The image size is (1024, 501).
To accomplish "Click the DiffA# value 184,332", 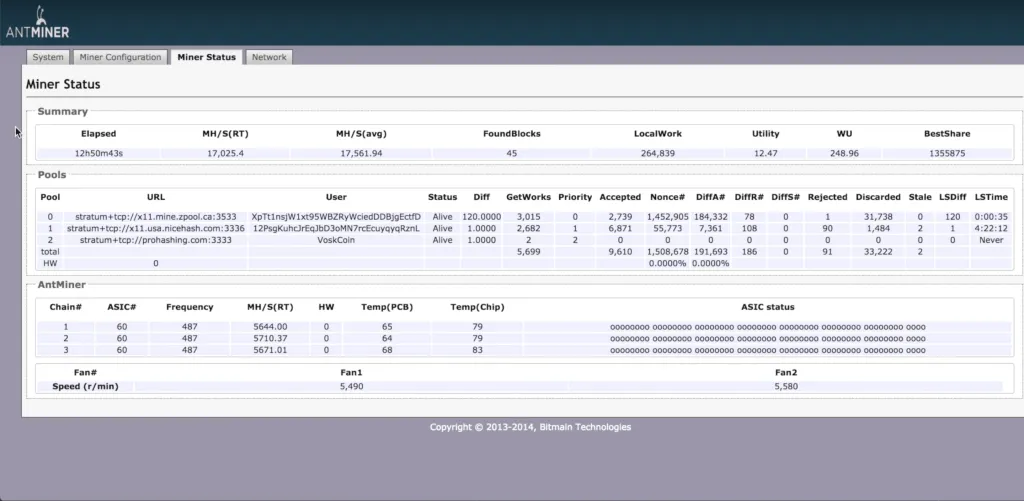I will [710, 217].
